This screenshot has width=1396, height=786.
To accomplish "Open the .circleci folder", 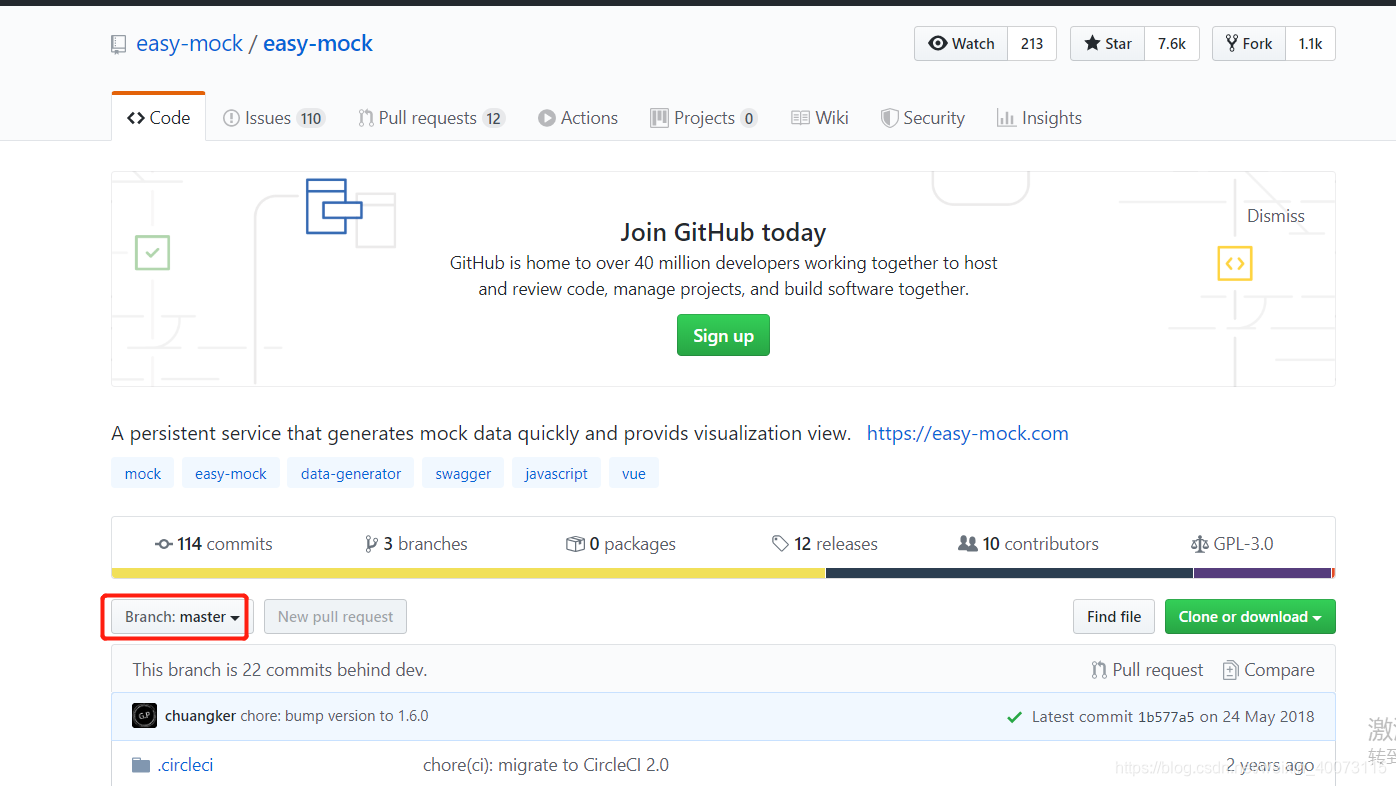I will pyautogui.click(x=185, y=765).
